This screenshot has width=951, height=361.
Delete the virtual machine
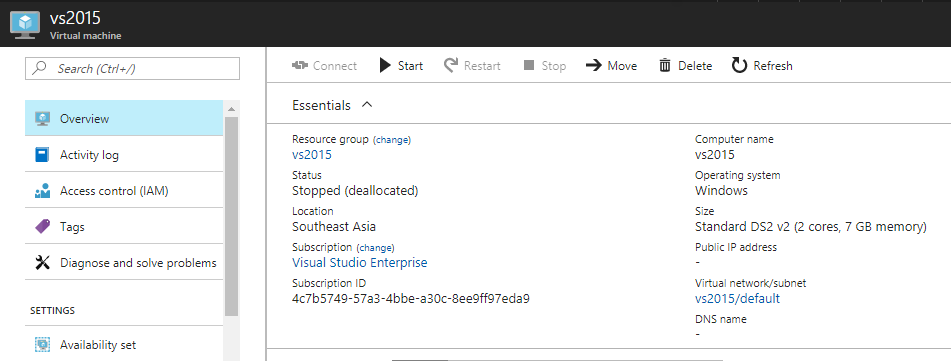coord(685,66)
